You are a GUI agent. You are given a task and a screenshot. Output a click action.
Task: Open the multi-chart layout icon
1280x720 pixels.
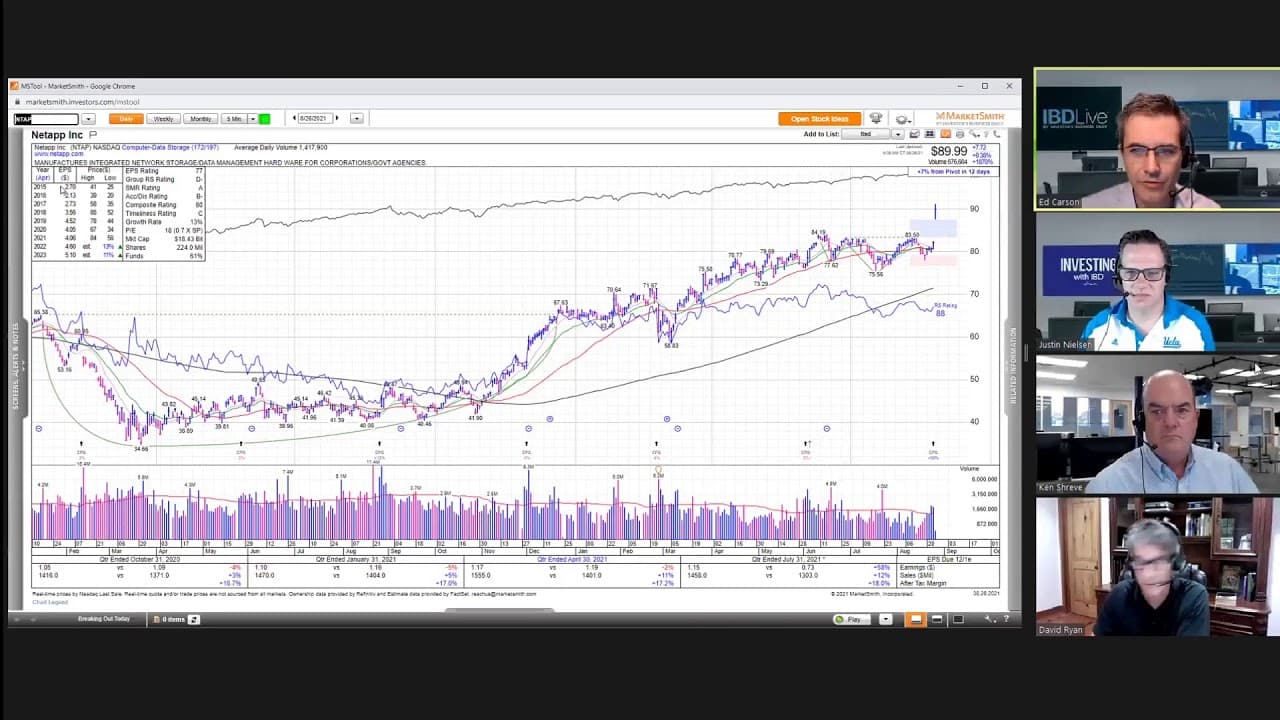929,134
